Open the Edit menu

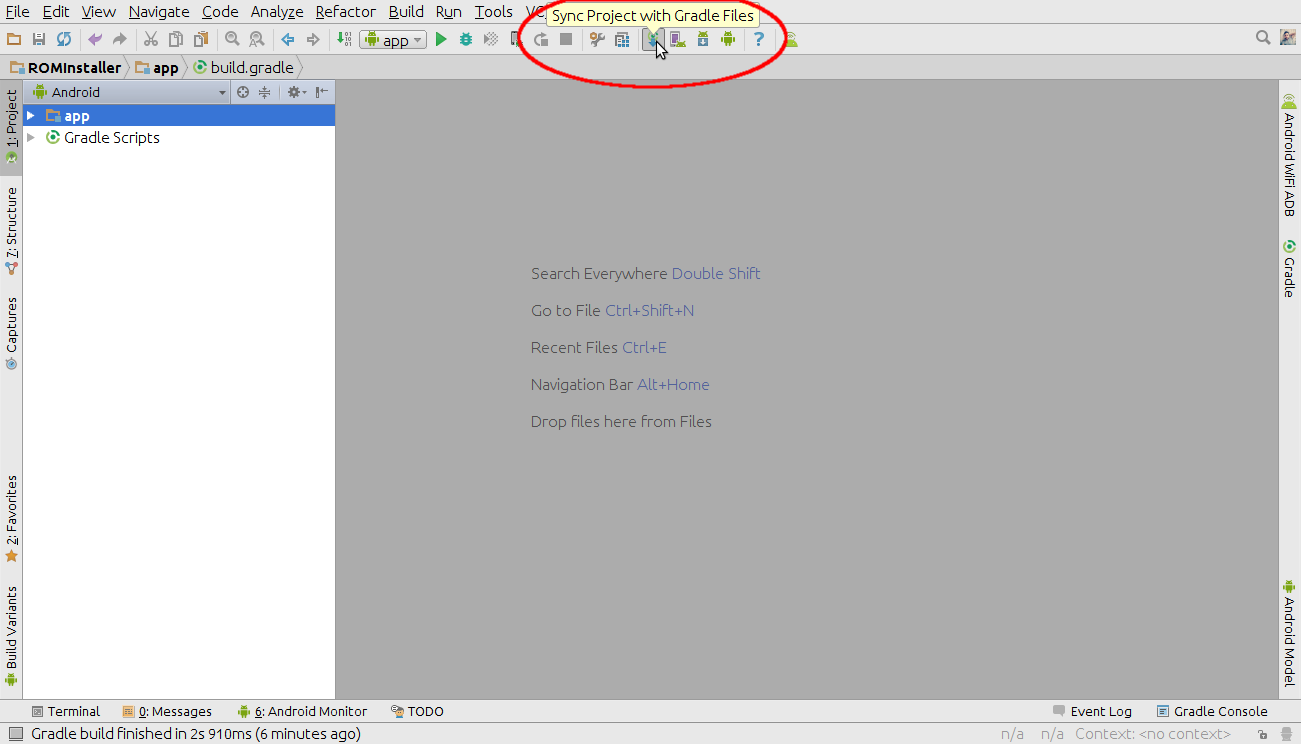56,12
